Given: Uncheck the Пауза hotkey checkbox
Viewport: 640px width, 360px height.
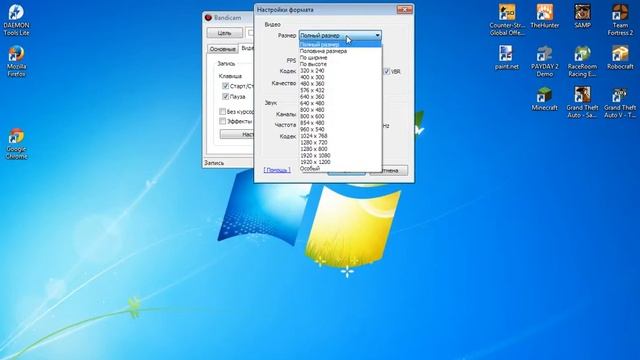Looking at the screenshot, I should pyautogui.click(x=225, y=97).
